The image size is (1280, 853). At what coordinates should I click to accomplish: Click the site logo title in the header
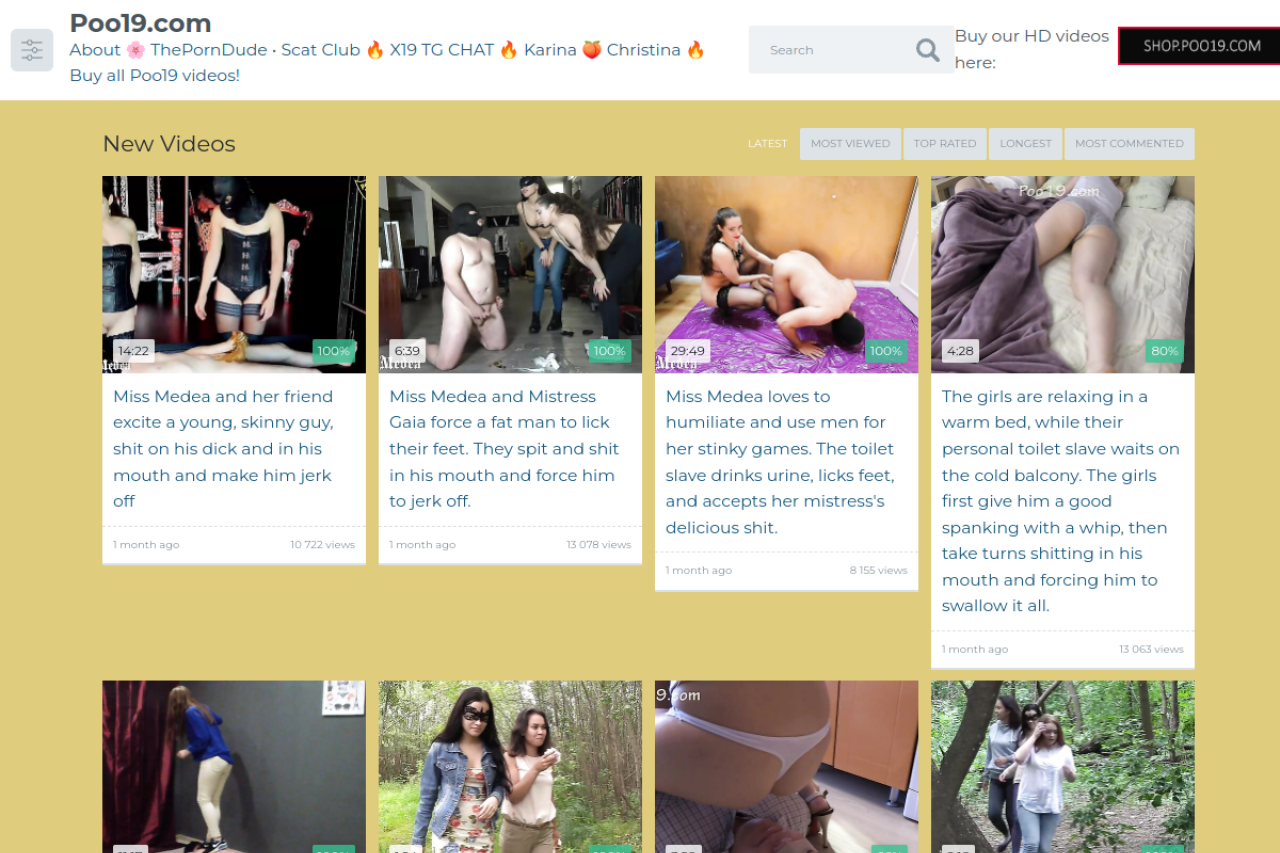(140, 23)
